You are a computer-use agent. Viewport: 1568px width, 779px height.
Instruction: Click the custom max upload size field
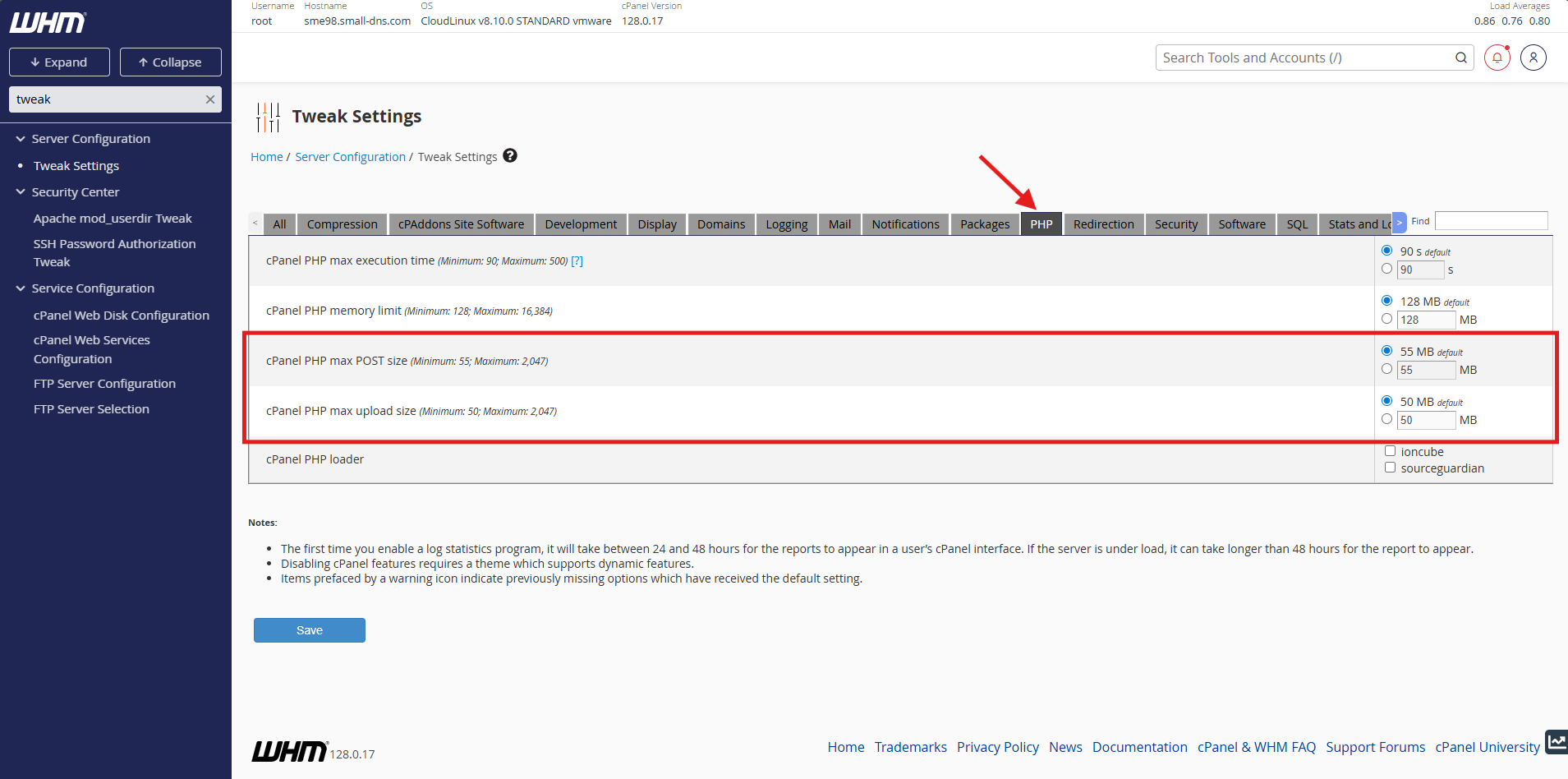pyautogui.click(x=1427, y=420)
